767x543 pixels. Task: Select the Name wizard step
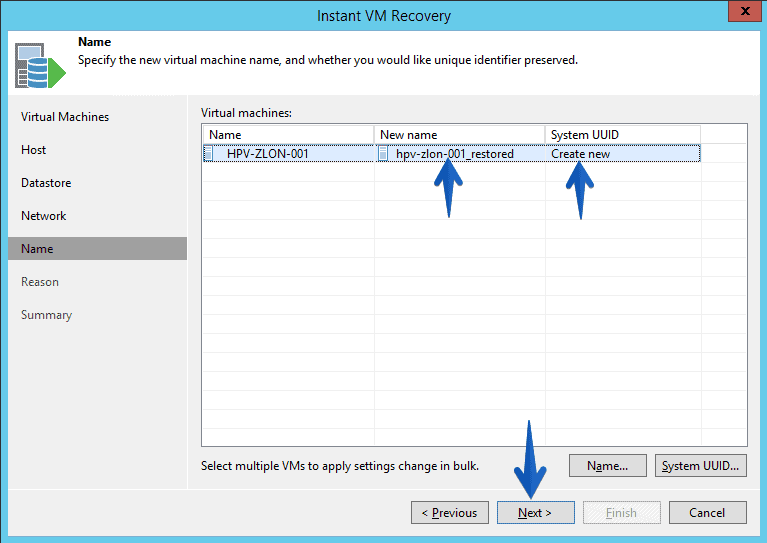click(97, 249)
